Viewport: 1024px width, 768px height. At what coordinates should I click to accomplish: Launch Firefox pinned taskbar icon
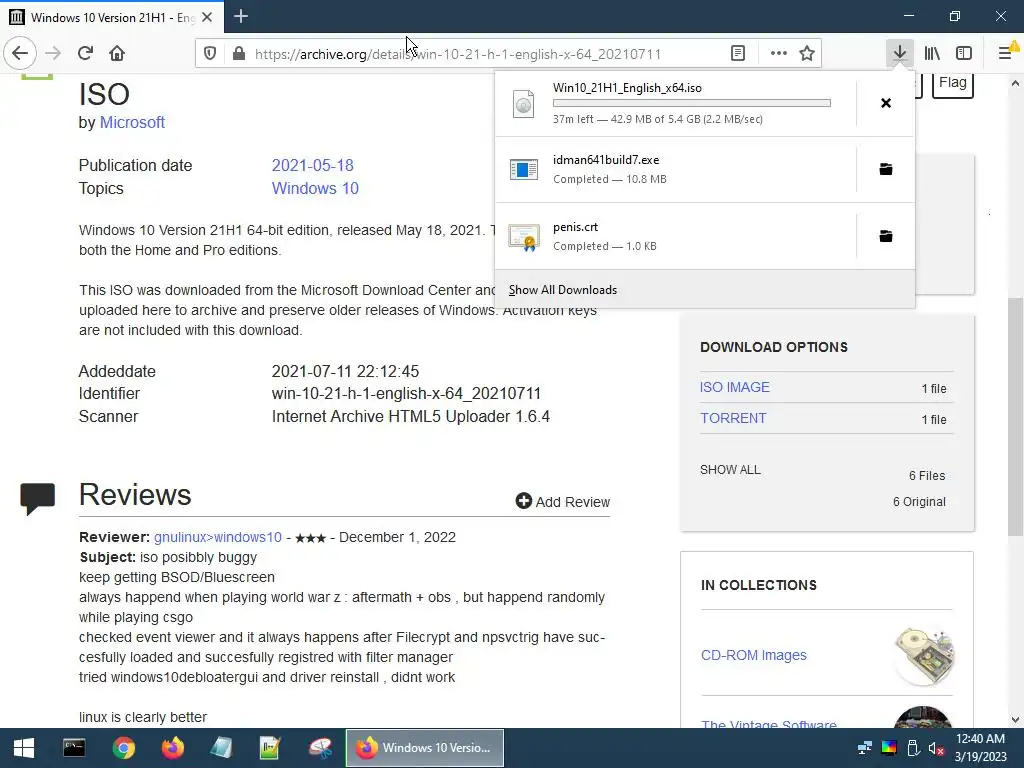click(172, 748)
